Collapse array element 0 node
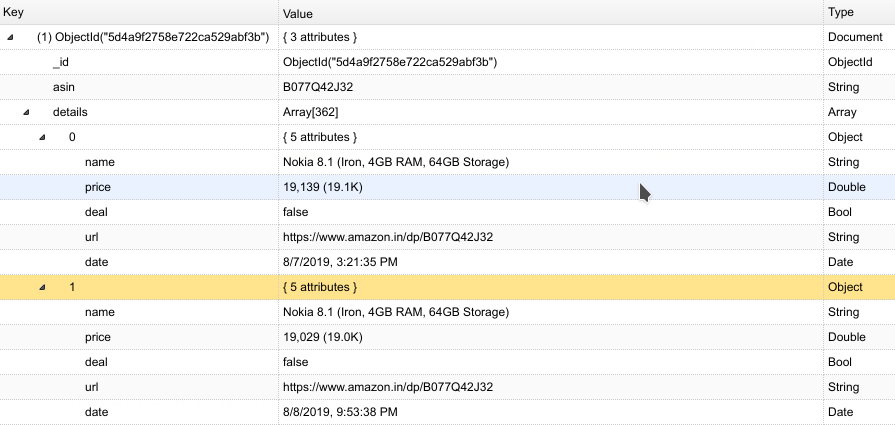 (42, 137)
